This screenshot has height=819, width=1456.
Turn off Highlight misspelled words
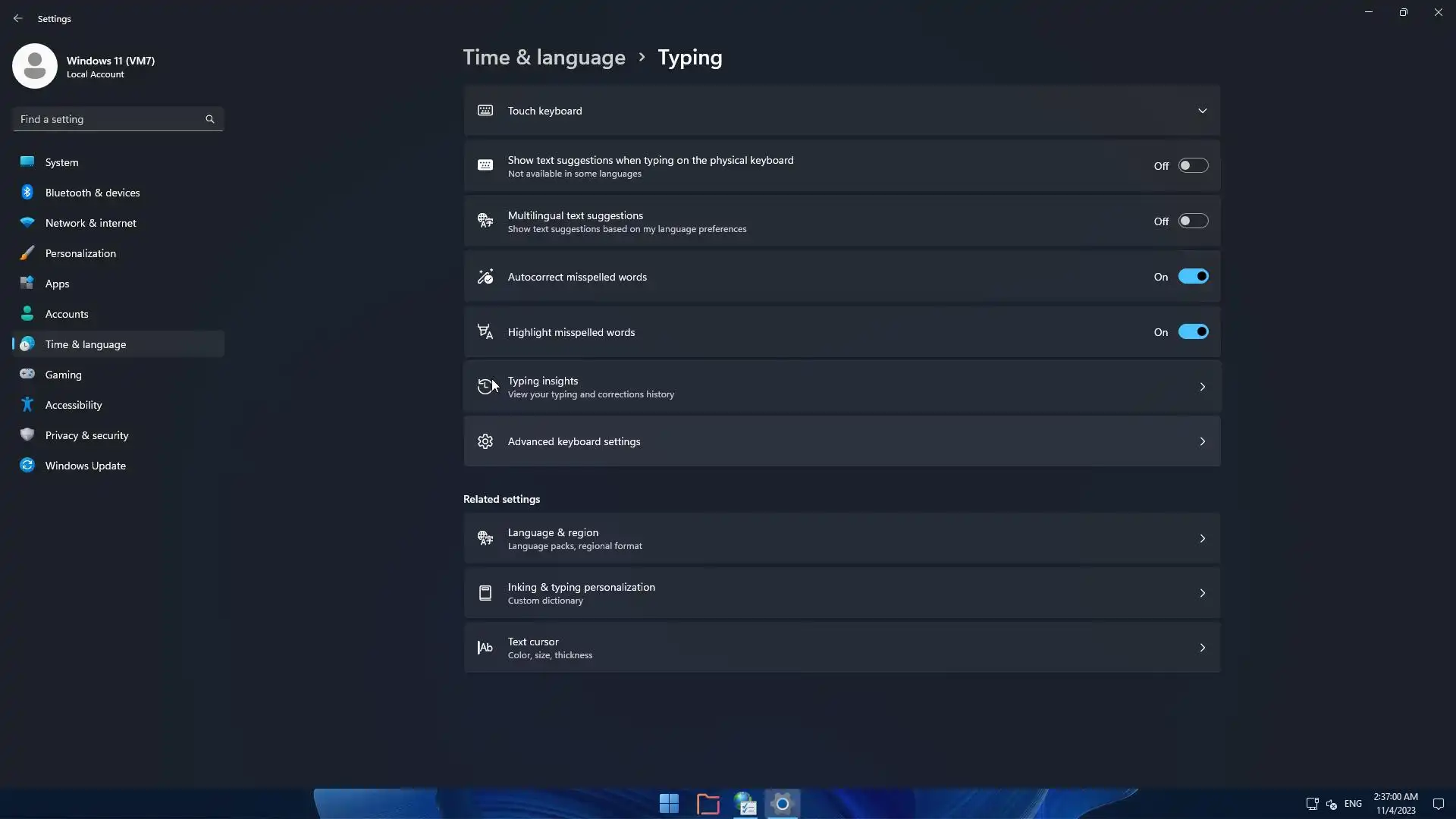pos(1193,332)
